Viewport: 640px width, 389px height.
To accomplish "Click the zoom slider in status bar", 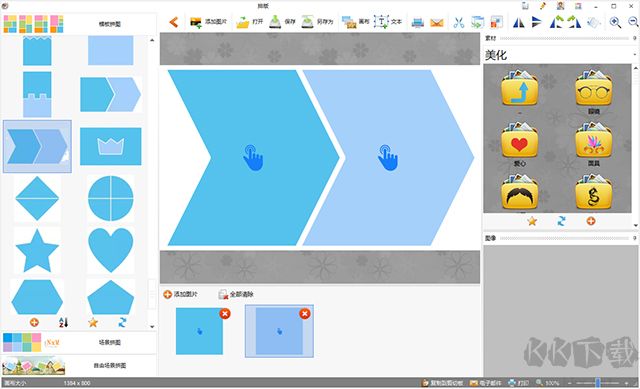I will (x=598, y=383).
